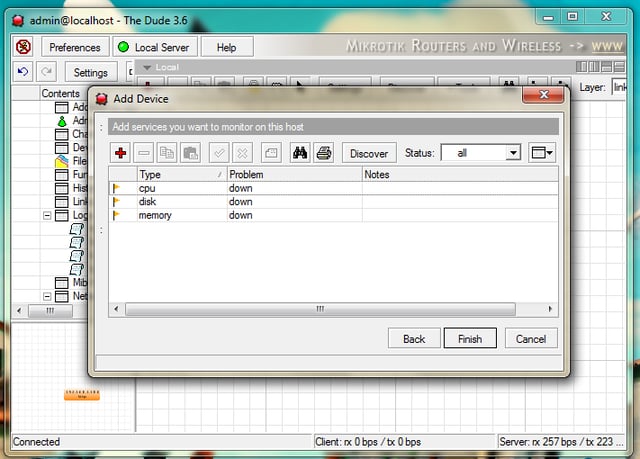Click the red disconnect icon in main toolbar
Viewport: 640px width, 459px height.
24,47
